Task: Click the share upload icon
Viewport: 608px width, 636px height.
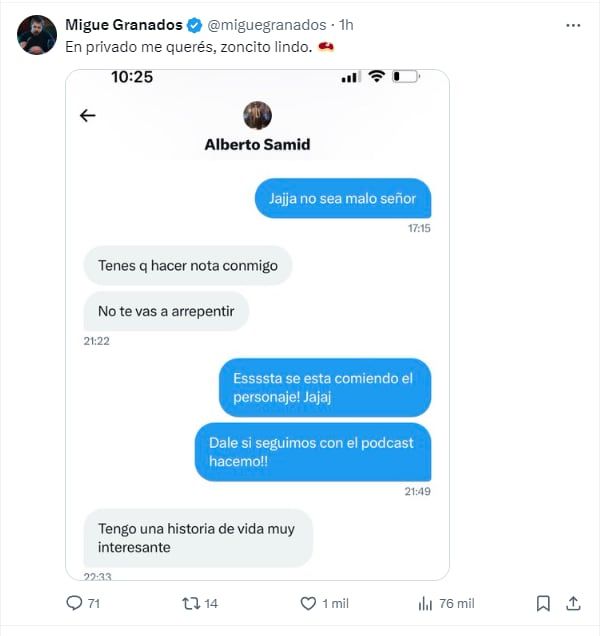Action: pos(573,603)
